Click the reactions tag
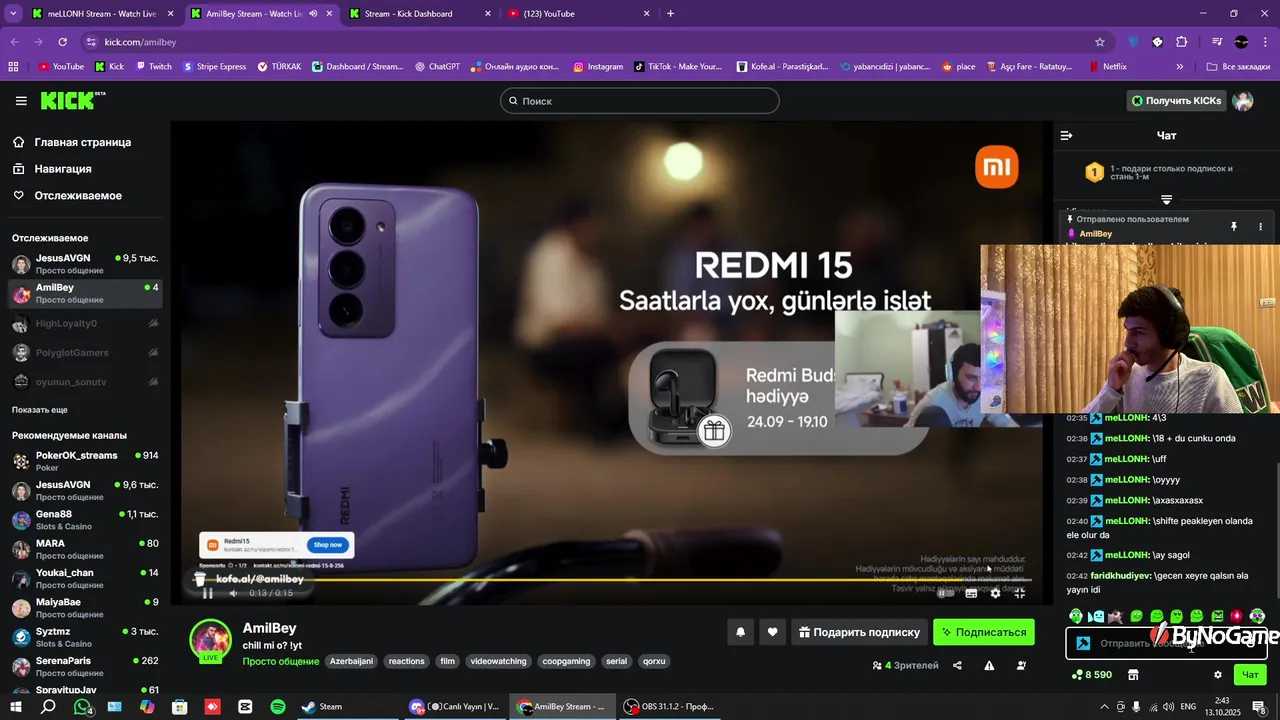 coord(407,661)
